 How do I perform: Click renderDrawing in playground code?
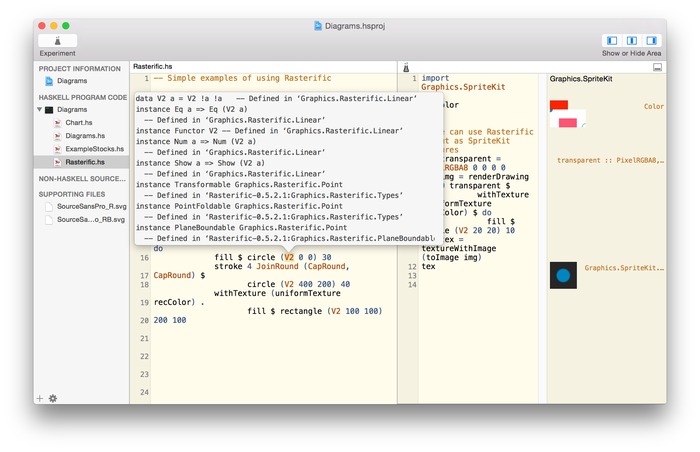pos(498,176)
